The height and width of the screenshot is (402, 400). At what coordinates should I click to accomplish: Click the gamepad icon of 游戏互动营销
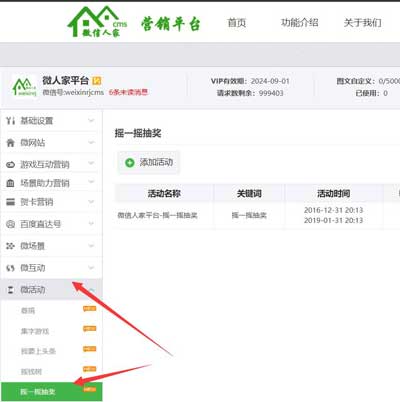[10, 164]
